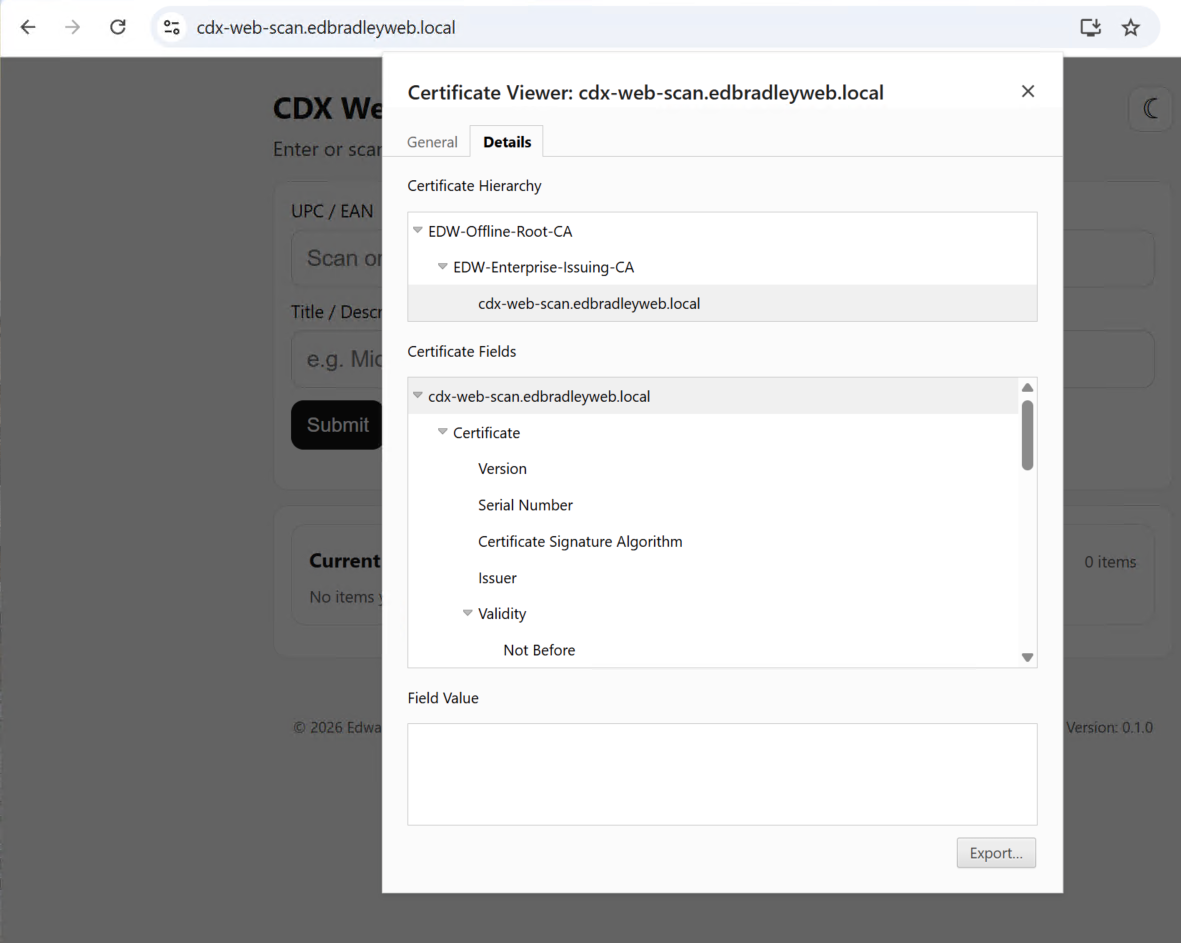Select the Issuer field
Viewport: 1181px width, 943px height.
(497, 578)
